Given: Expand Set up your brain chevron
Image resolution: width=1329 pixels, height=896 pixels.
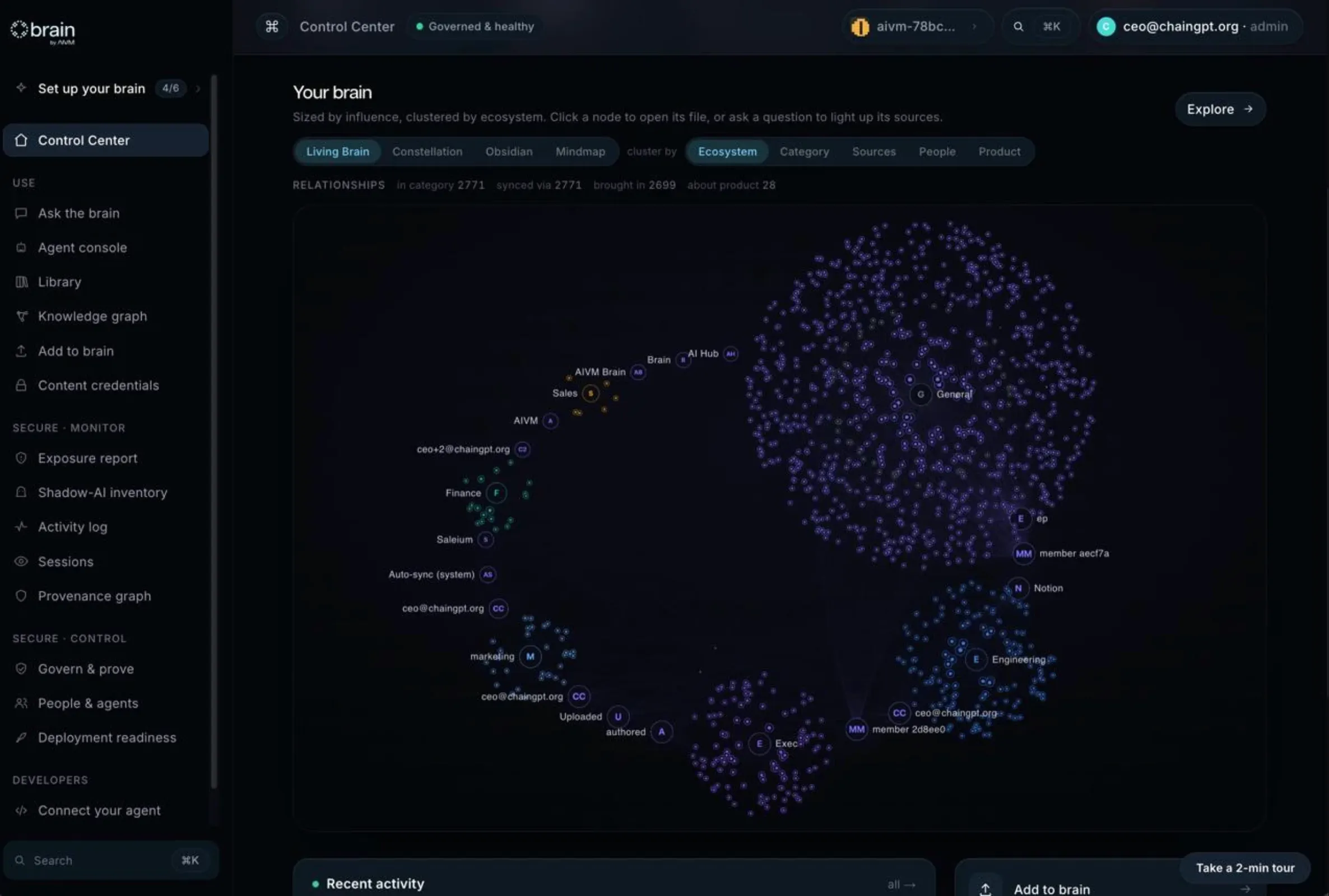Looking at the screenshot, I should click(x=198, y=88).
